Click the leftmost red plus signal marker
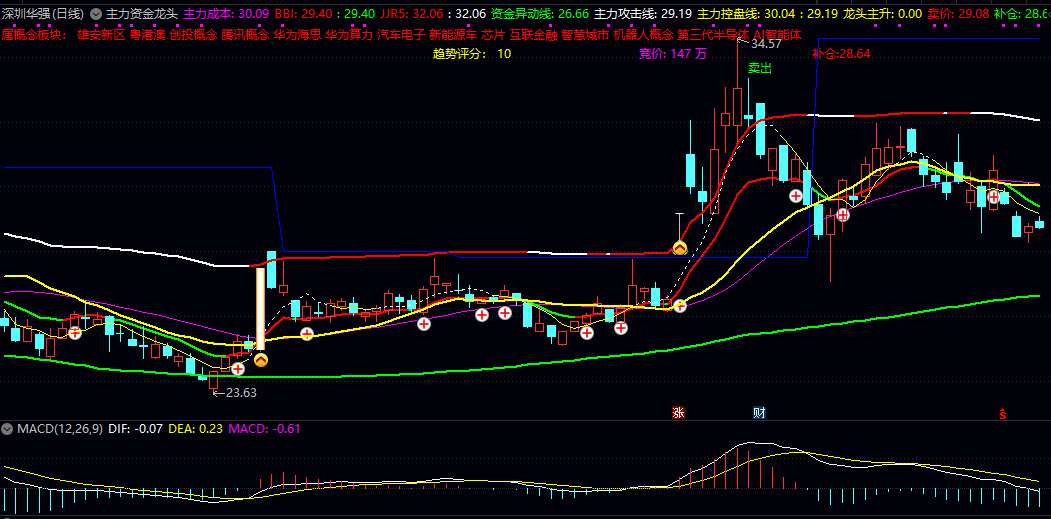Image resolution: width=1051 pixels, height=519 pixels. coord(75,332)
